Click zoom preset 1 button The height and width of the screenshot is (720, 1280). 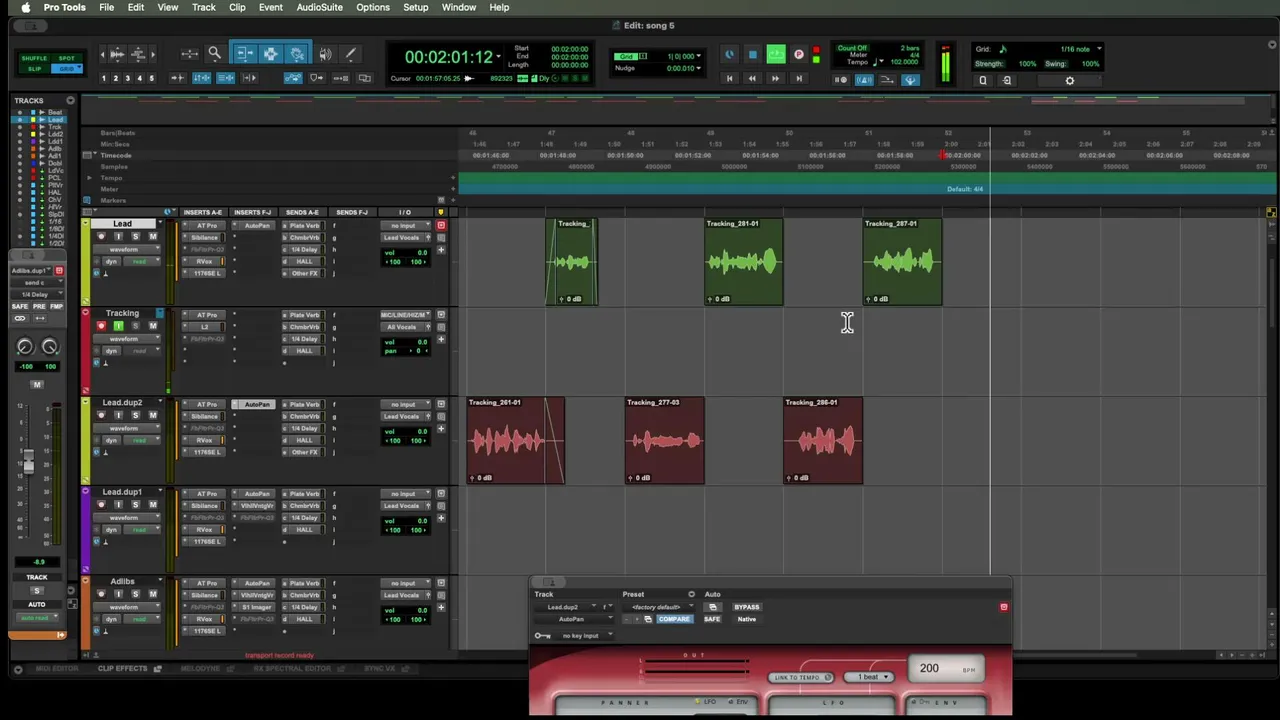pos(103,78)
